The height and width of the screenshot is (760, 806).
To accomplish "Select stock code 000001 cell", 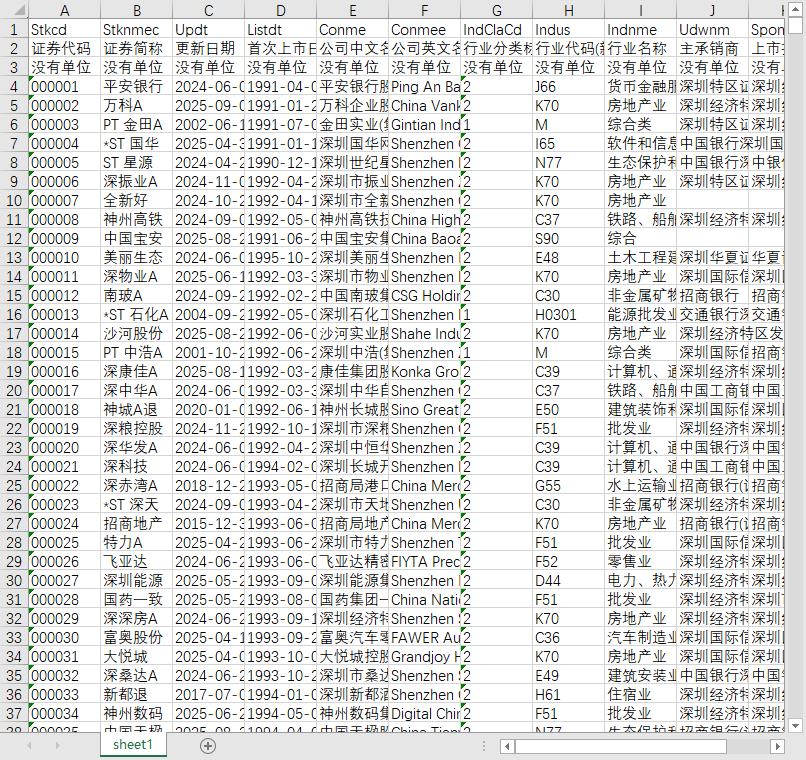I will tap(64, 86).
